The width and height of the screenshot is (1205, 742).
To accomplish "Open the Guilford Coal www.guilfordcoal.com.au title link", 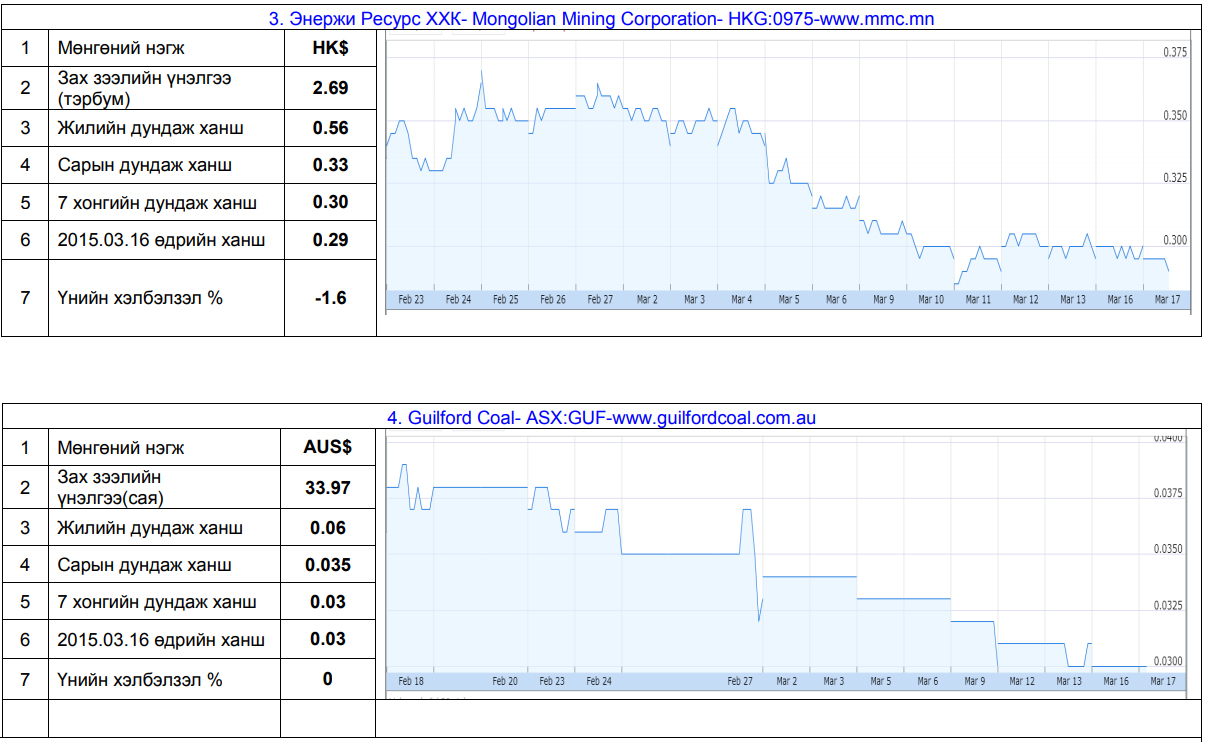I will [x=602, y=418].
